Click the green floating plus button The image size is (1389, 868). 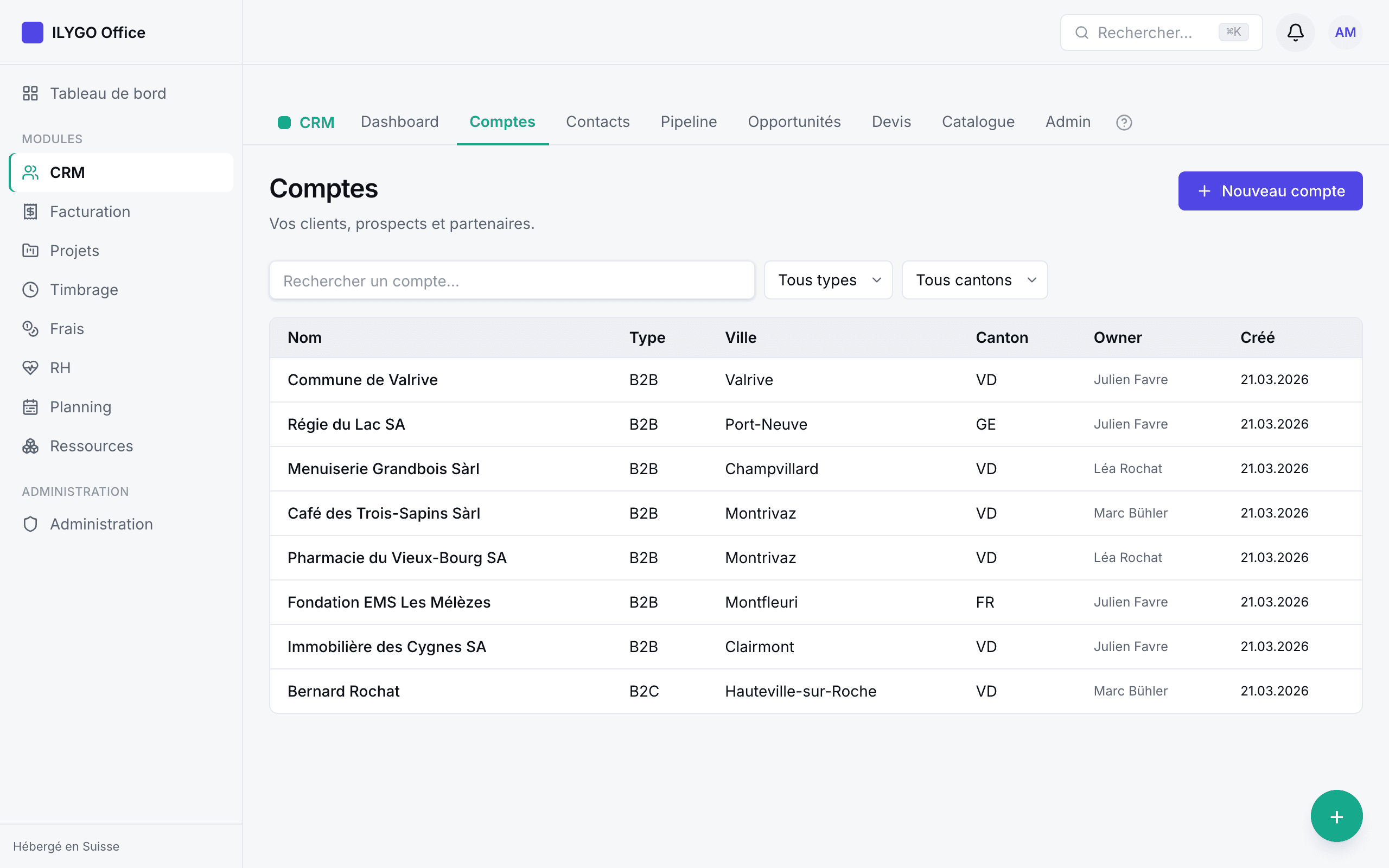(x=1336, y=816)
